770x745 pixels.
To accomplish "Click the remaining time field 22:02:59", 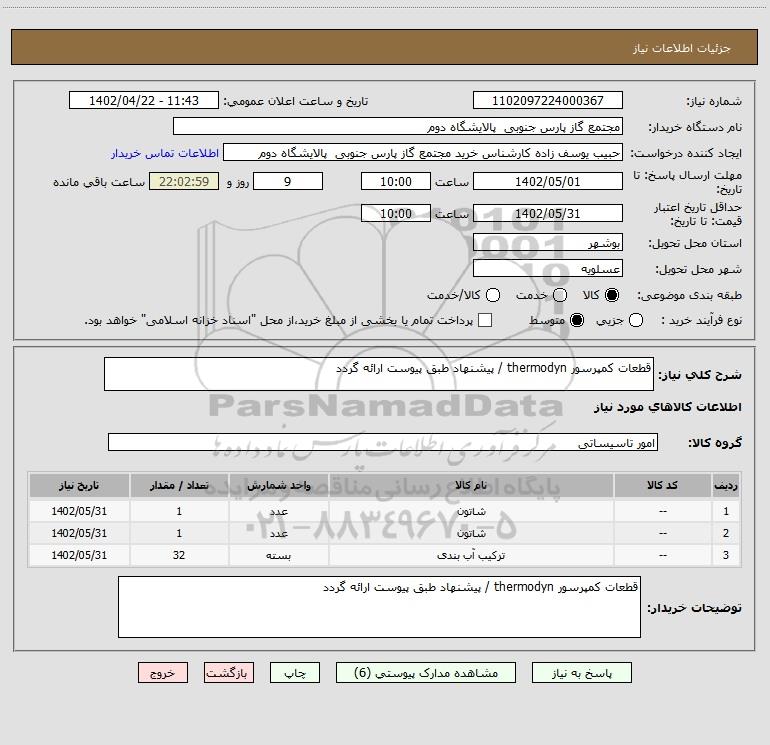I will 184,181.
